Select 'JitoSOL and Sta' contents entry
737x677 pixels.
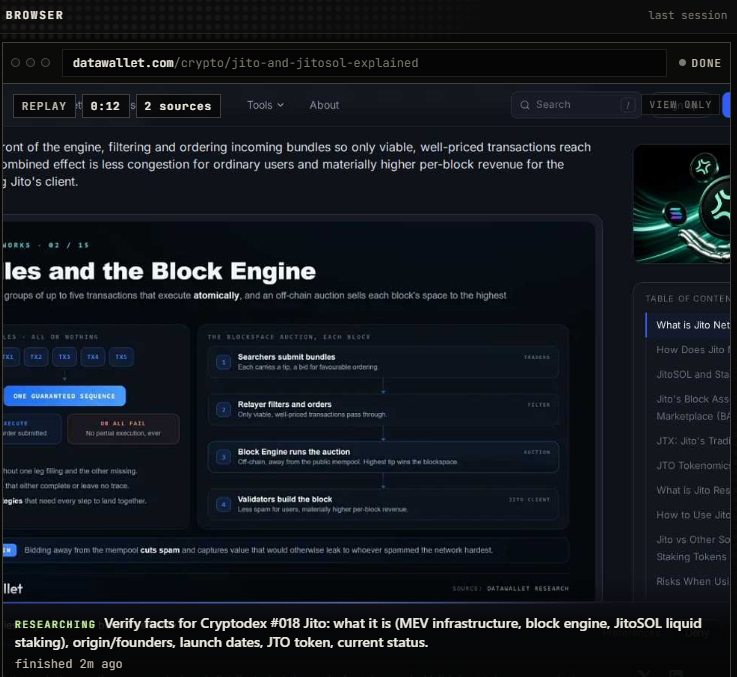coord(693,374)
